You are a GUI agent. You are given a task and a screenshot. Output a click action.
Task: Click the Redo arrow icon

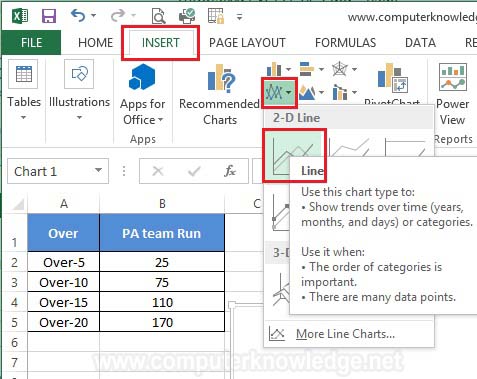coord(118,15)
